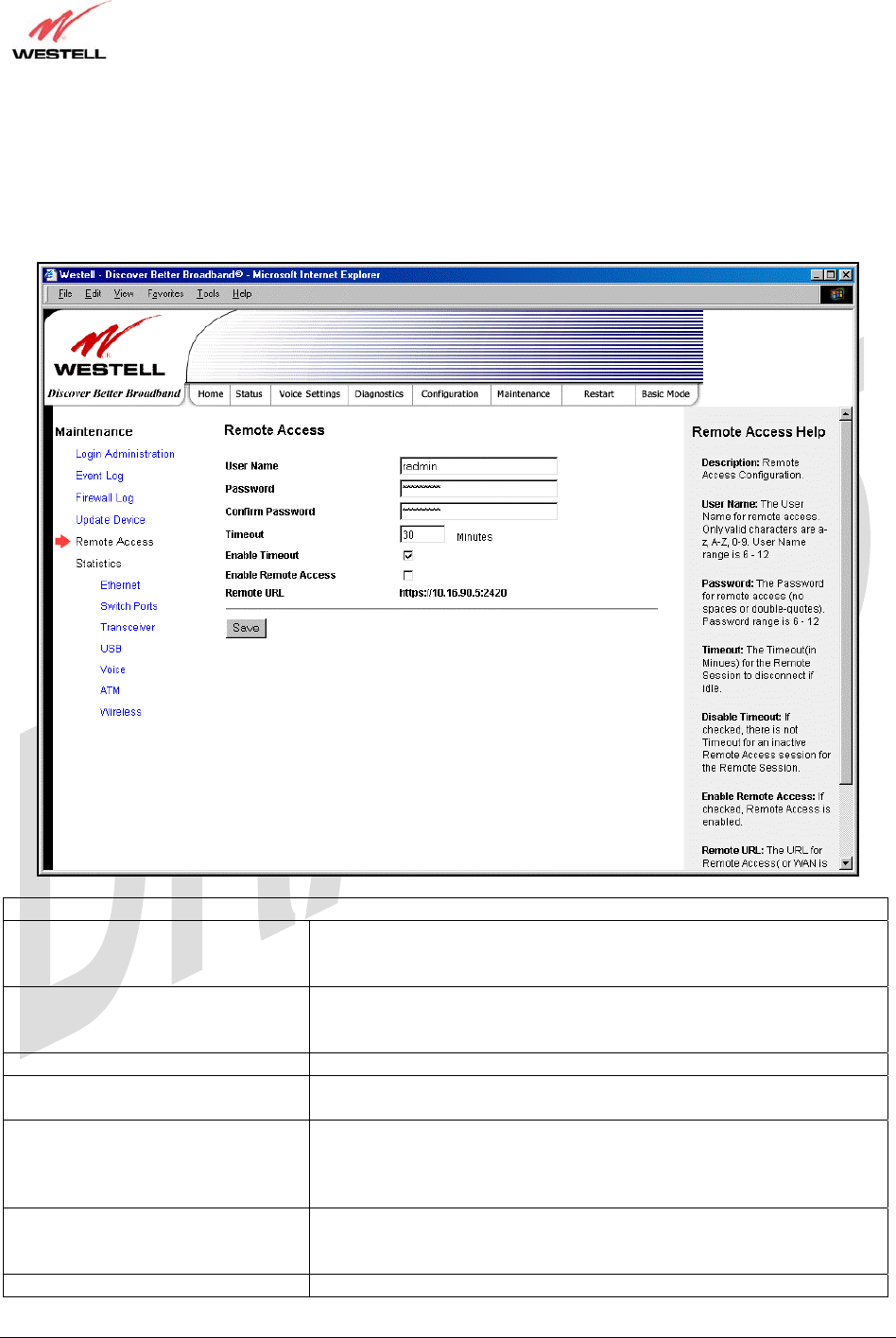This screenshot has height=1338, width=896.
Task: Click the Remote Access Help heading
Action: [759, 432]
